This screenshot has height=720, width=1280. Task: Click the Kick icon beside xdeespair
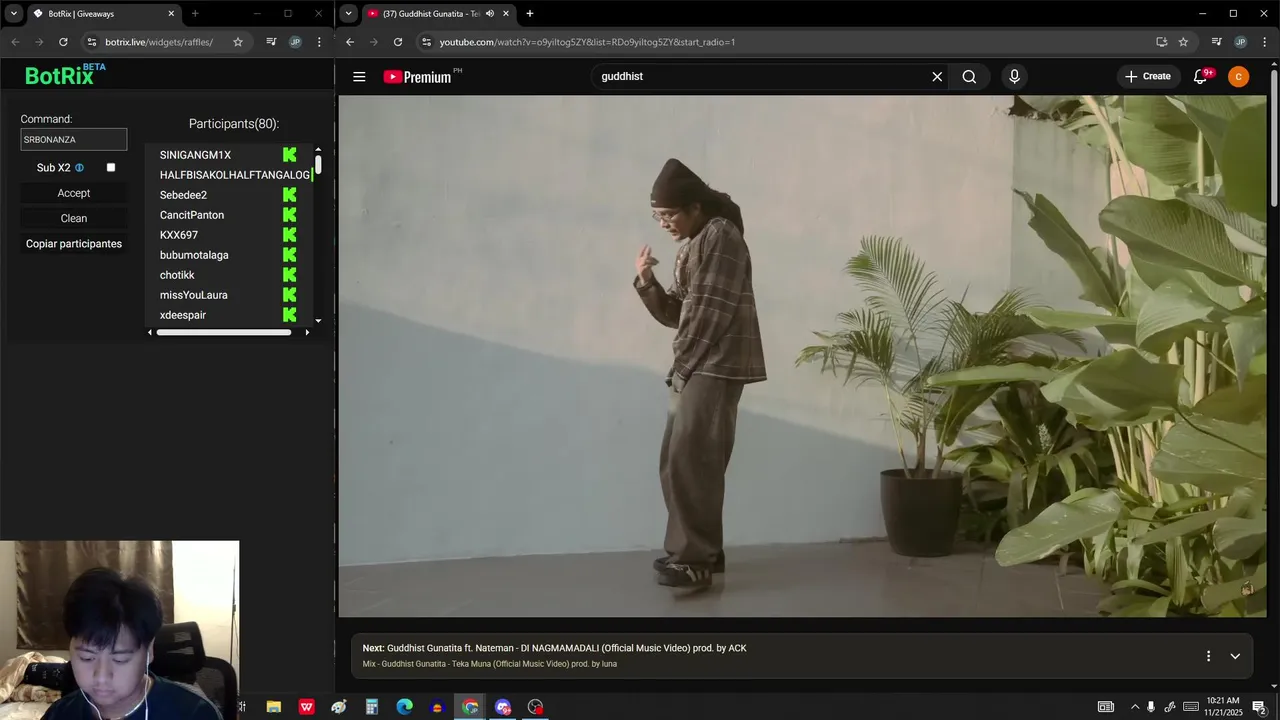click(x=290, y=315)
